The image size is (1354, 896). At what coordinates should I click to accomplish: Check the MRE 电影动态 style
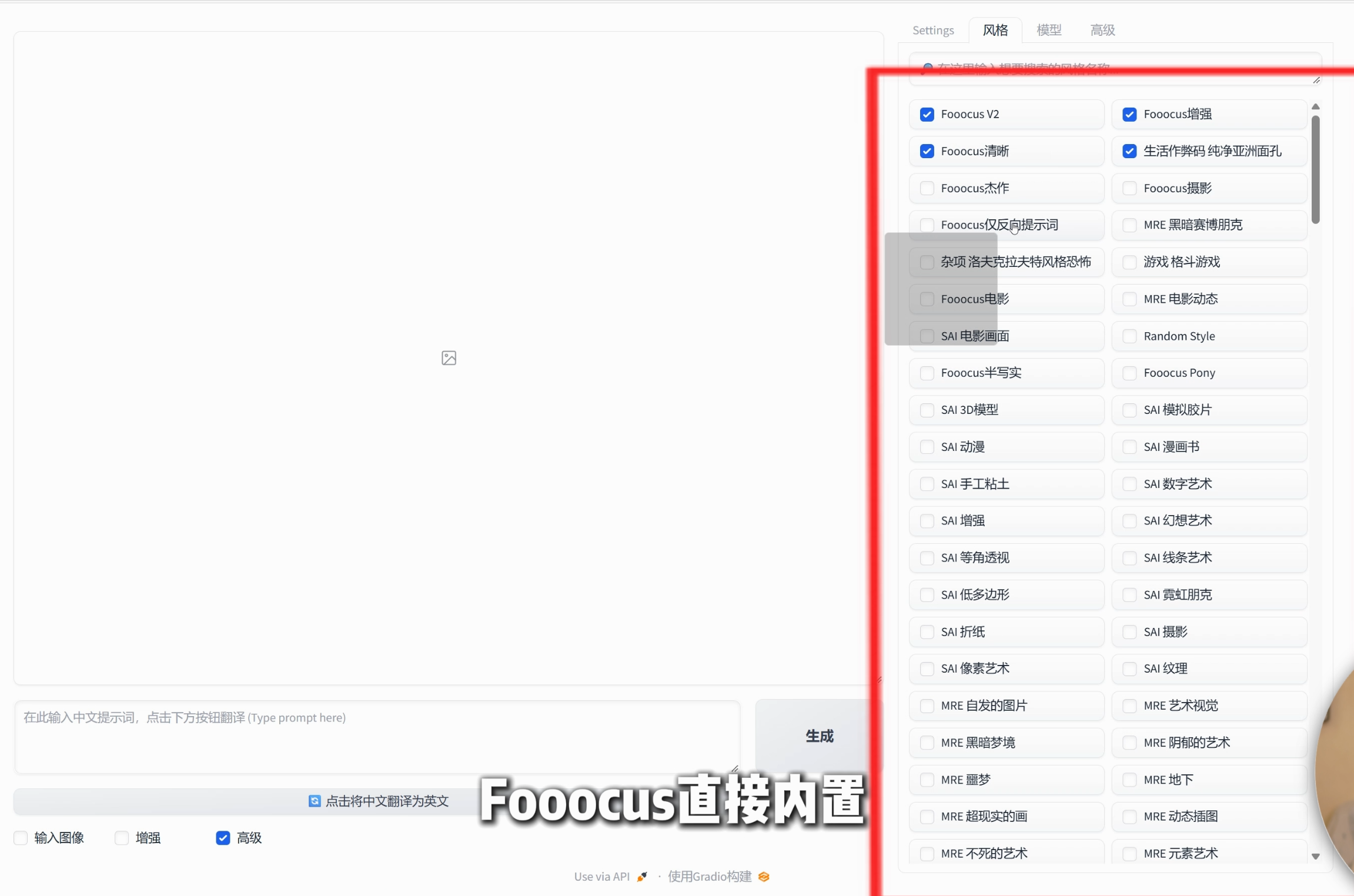pyautogui.click(x=1129, y=299)
